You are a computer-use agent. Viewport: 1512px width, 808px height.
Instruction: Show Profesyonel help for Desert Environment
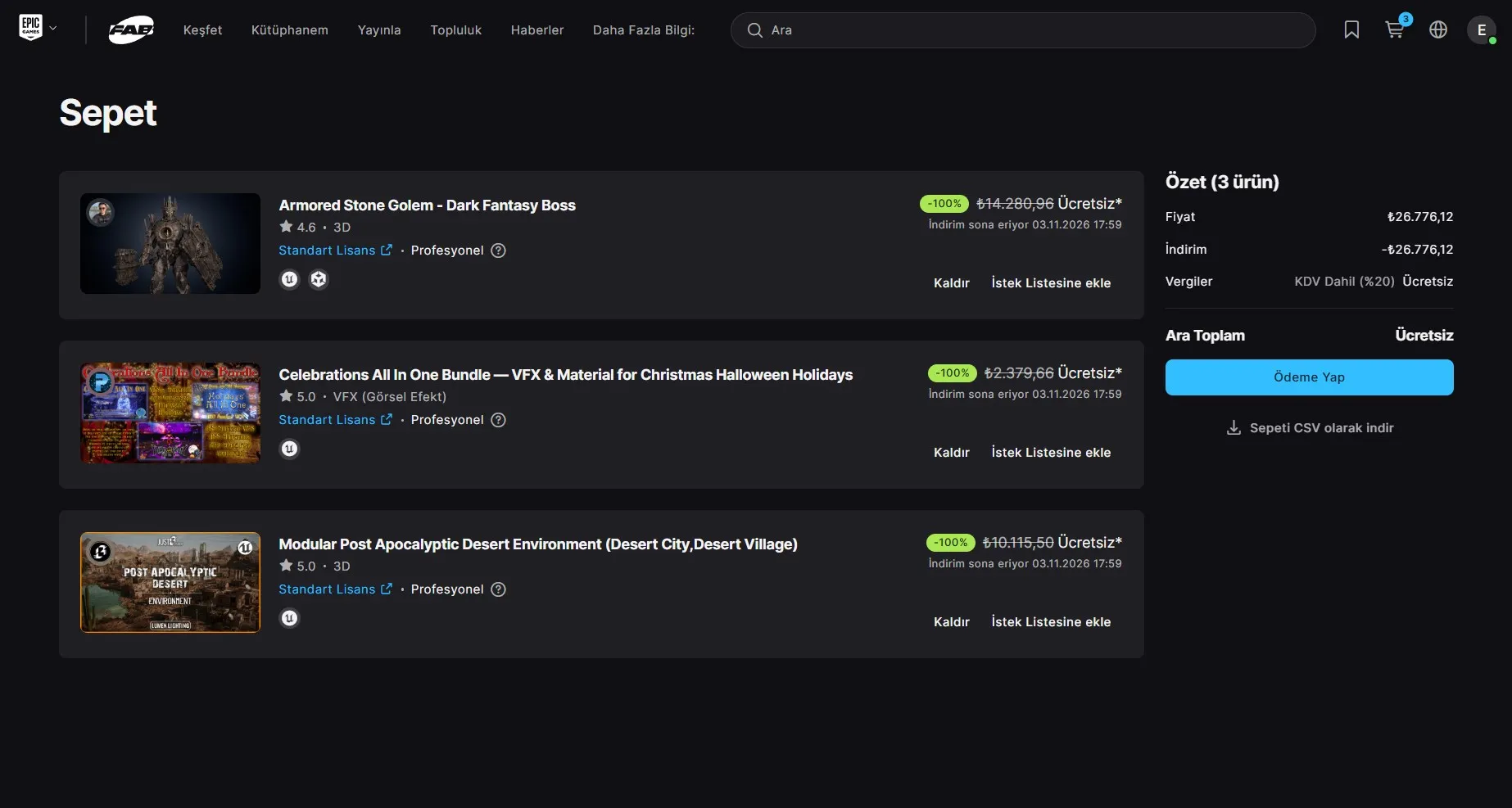pyautogui.click(x=498, y=589)
